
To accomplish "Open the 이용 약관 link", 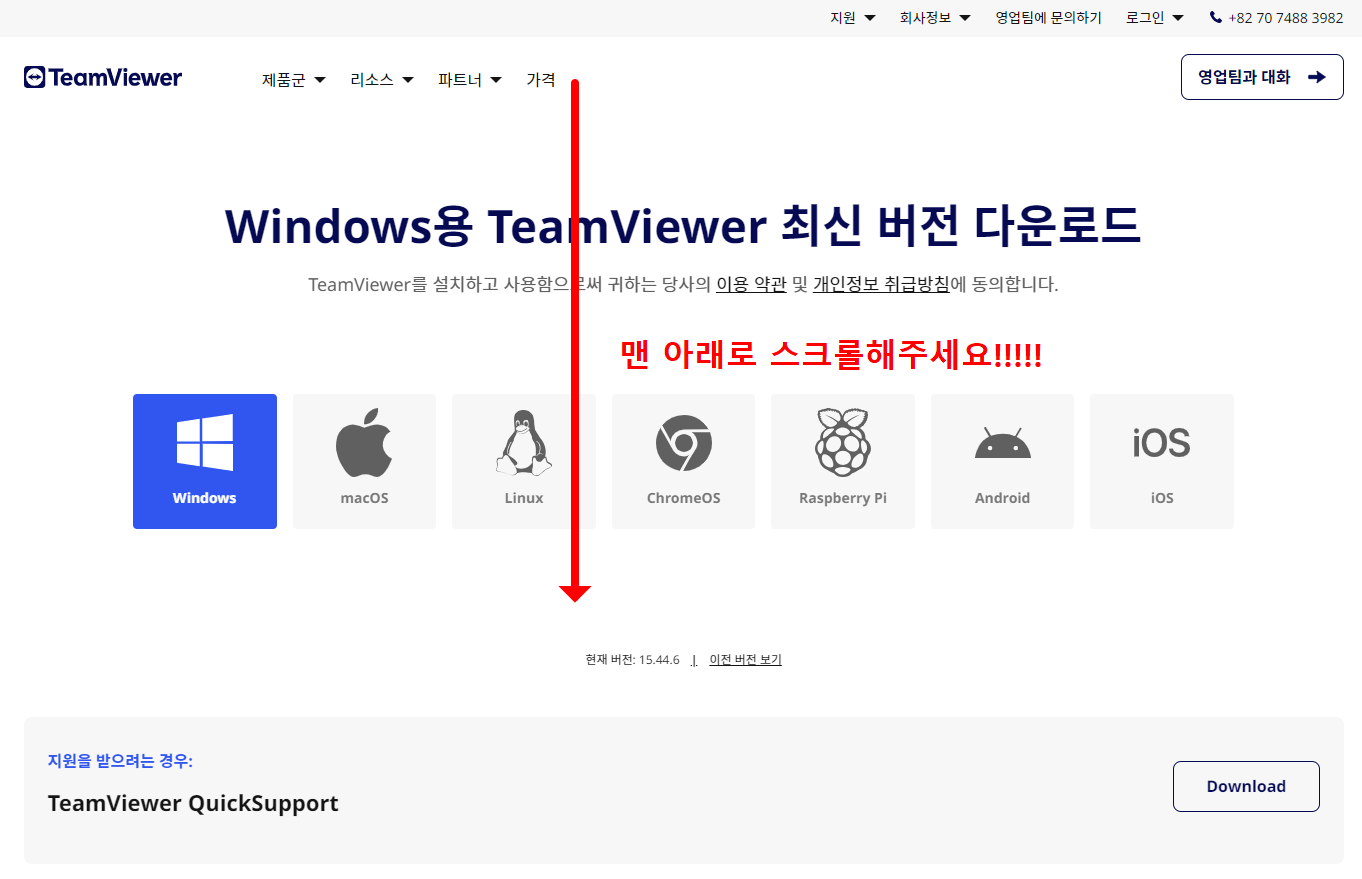I will coord(751,284).
